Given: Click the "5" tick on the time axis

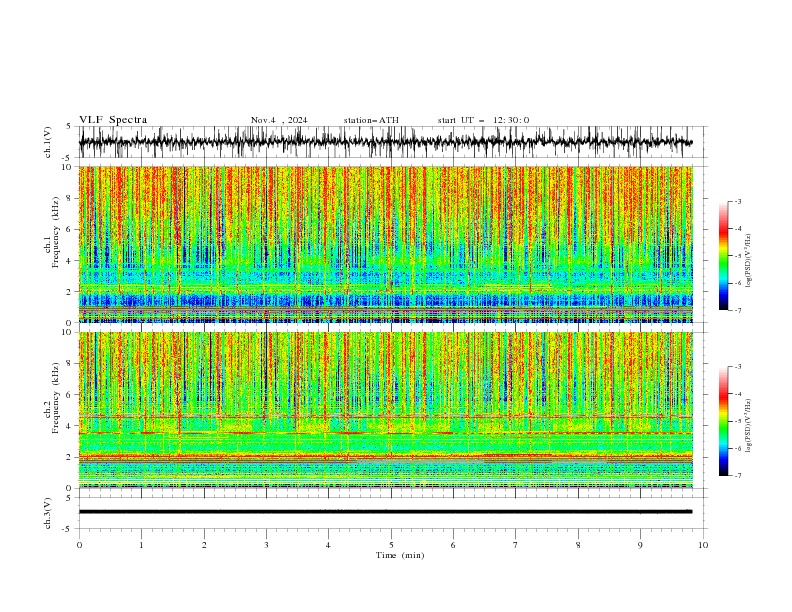Looking at the screenshot, I should [391, 545].
